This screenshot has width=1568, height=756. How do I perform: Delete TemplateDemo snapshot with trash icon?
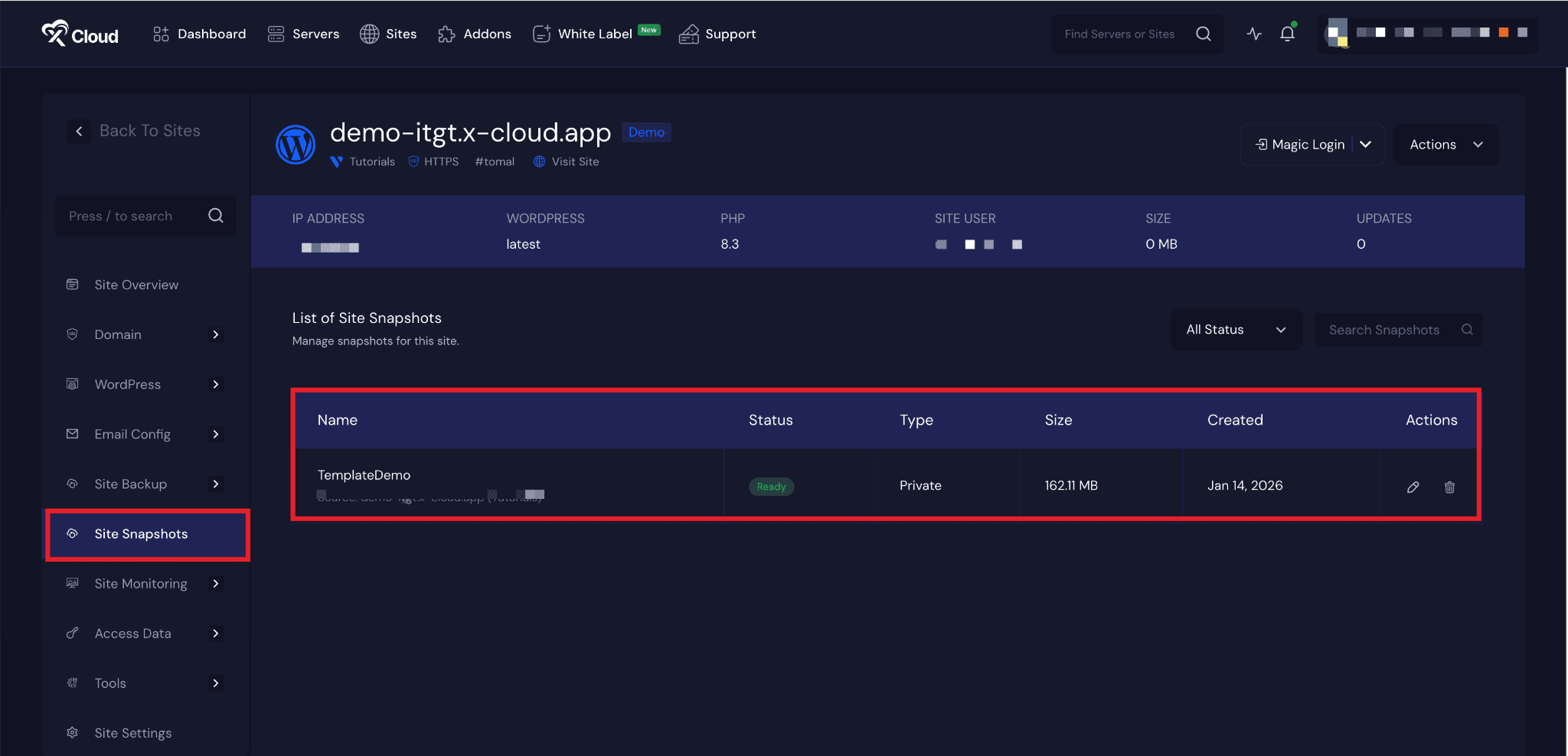coord(1449,487)
